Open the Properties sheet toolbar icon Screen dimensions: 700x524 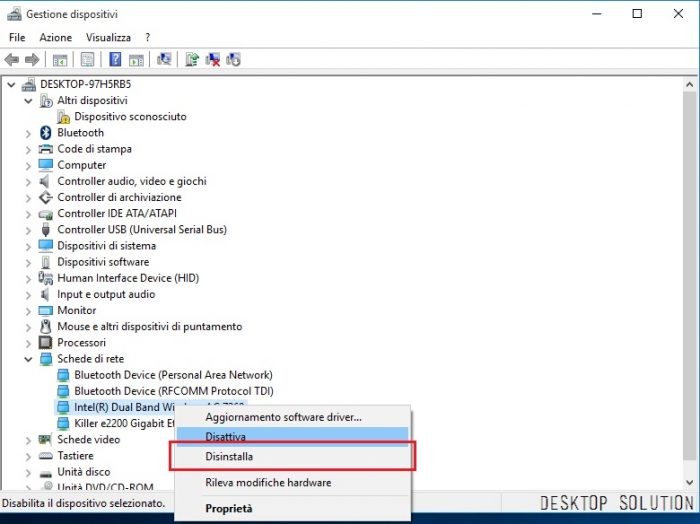point(88,59)
